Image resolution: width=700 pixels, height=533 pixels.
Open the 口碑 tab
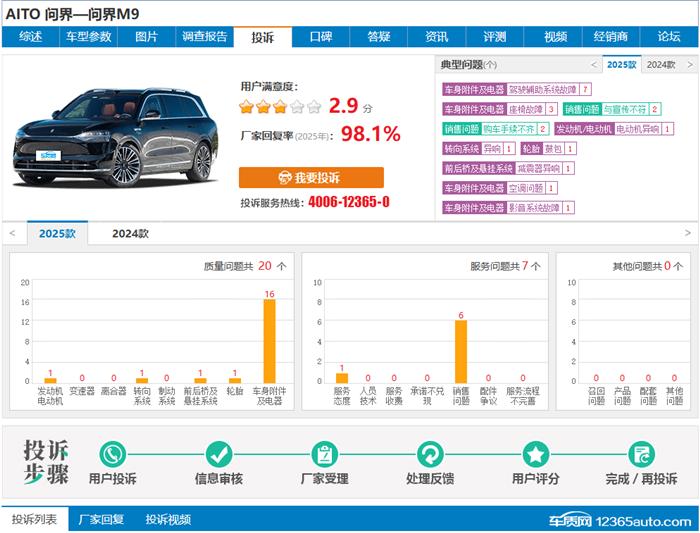pos(321,37)
